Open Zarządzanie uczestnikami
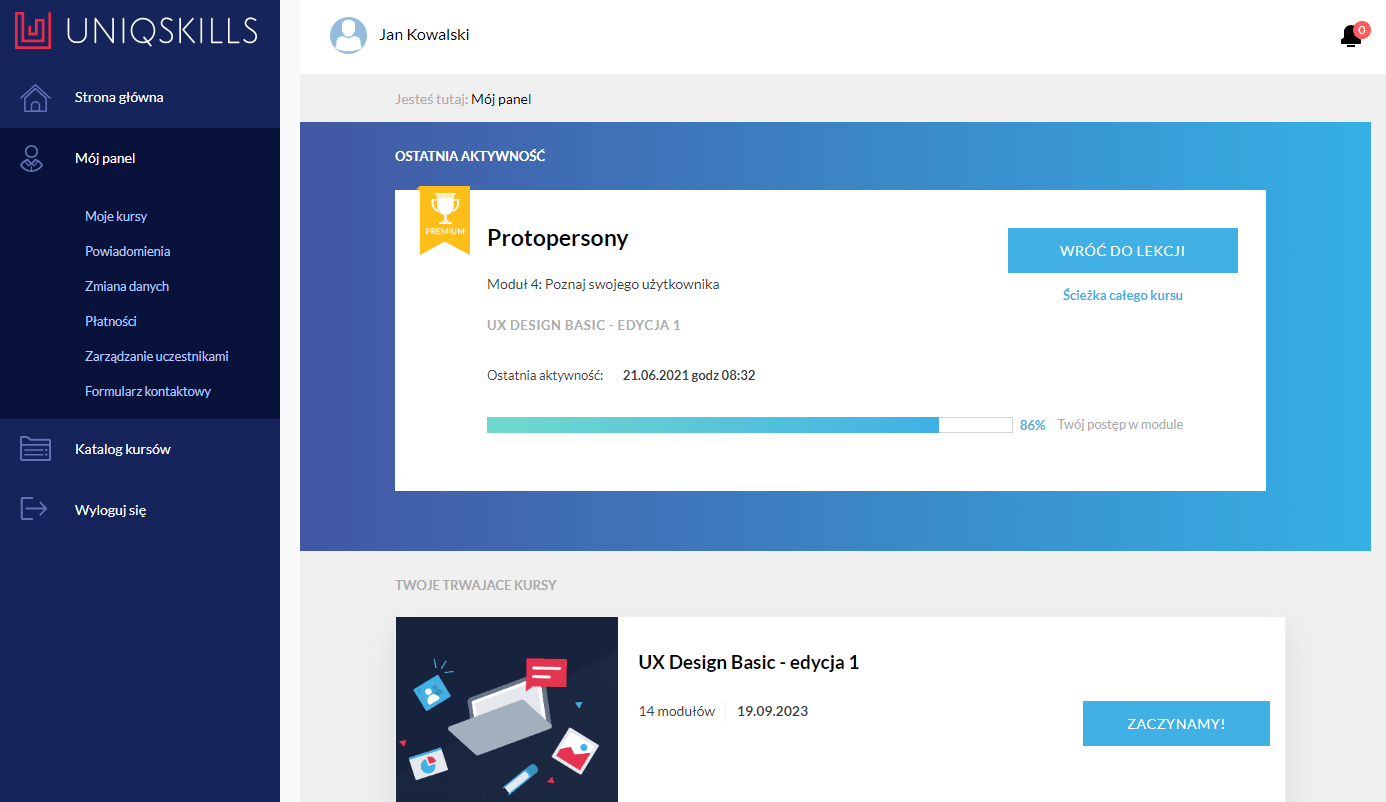Screen dimensions: 1386x802 tap(157, 356)
